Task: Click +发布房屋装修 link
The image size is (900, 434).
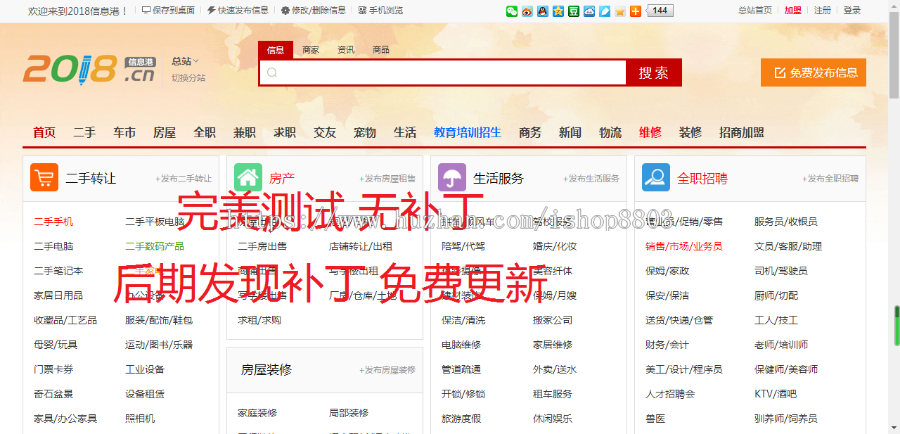Action: tap(387, 370)
